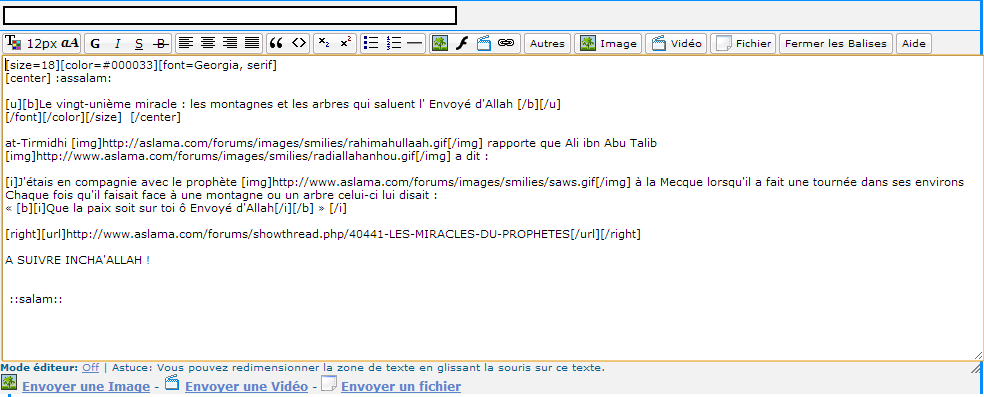
Task: Apply strikethrough formatting
Action: tap(161, 43)
